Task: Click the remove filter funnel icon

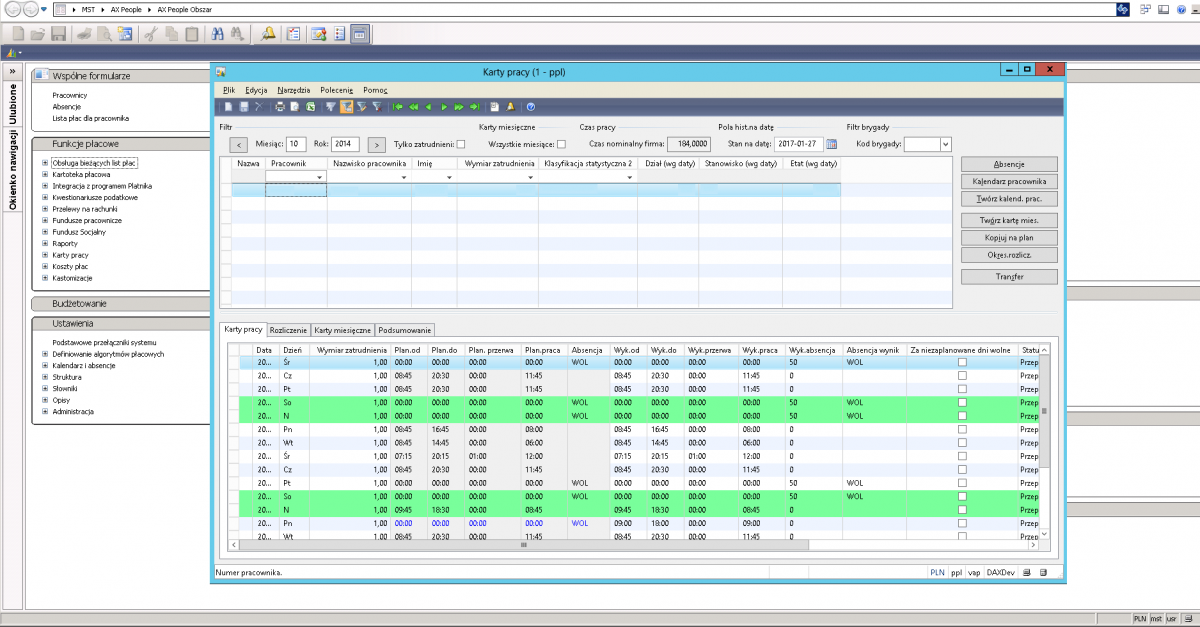Action: coord(376,106)
